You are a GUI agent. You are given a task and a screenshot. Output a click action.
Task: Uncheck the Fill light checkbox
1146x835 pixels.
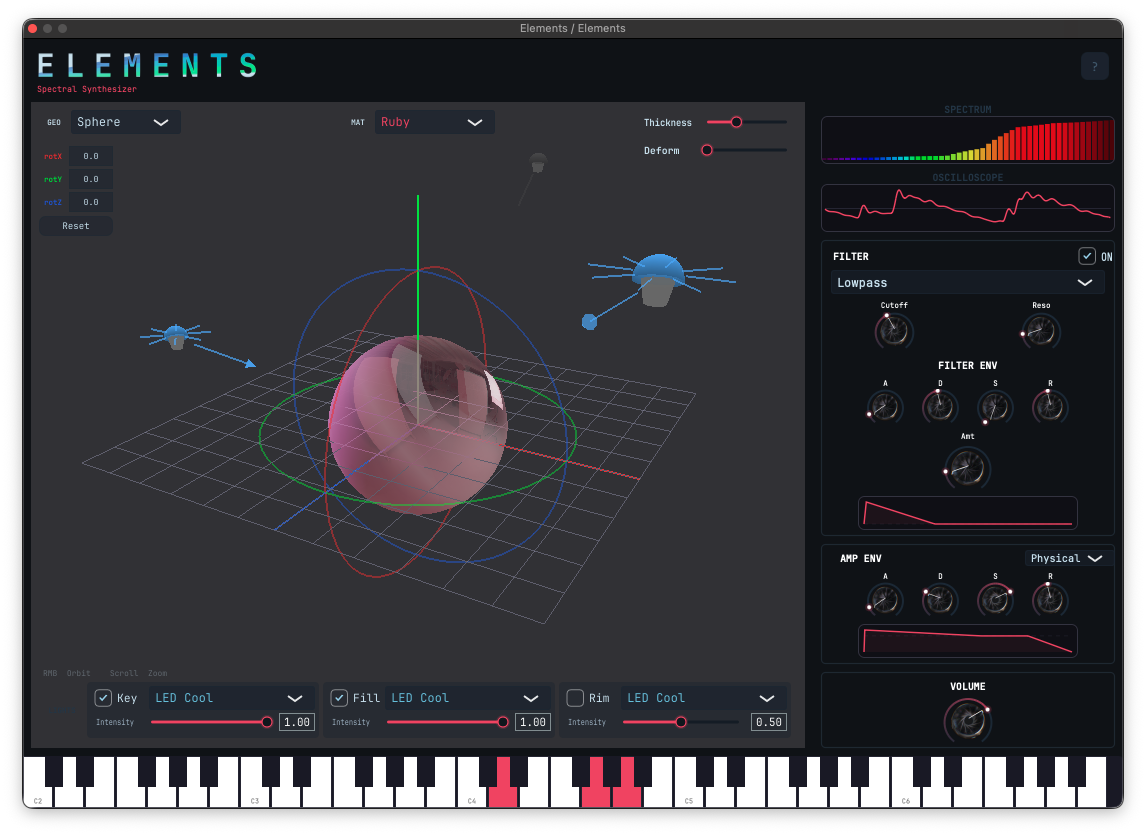click(339, 698)
